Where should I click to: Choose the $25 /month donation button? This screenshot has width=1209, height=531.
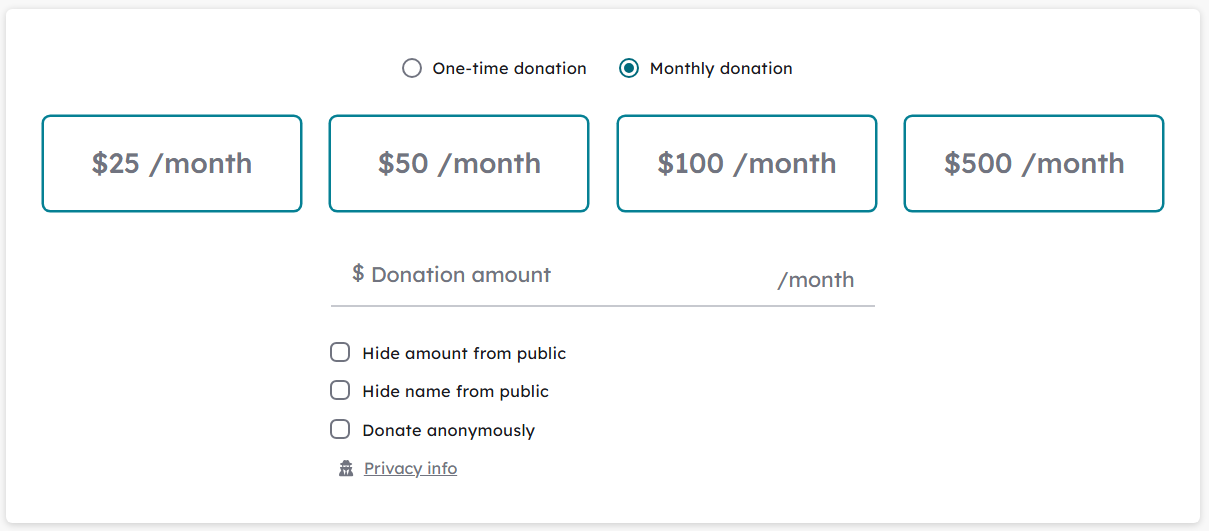tap(172, 164)
